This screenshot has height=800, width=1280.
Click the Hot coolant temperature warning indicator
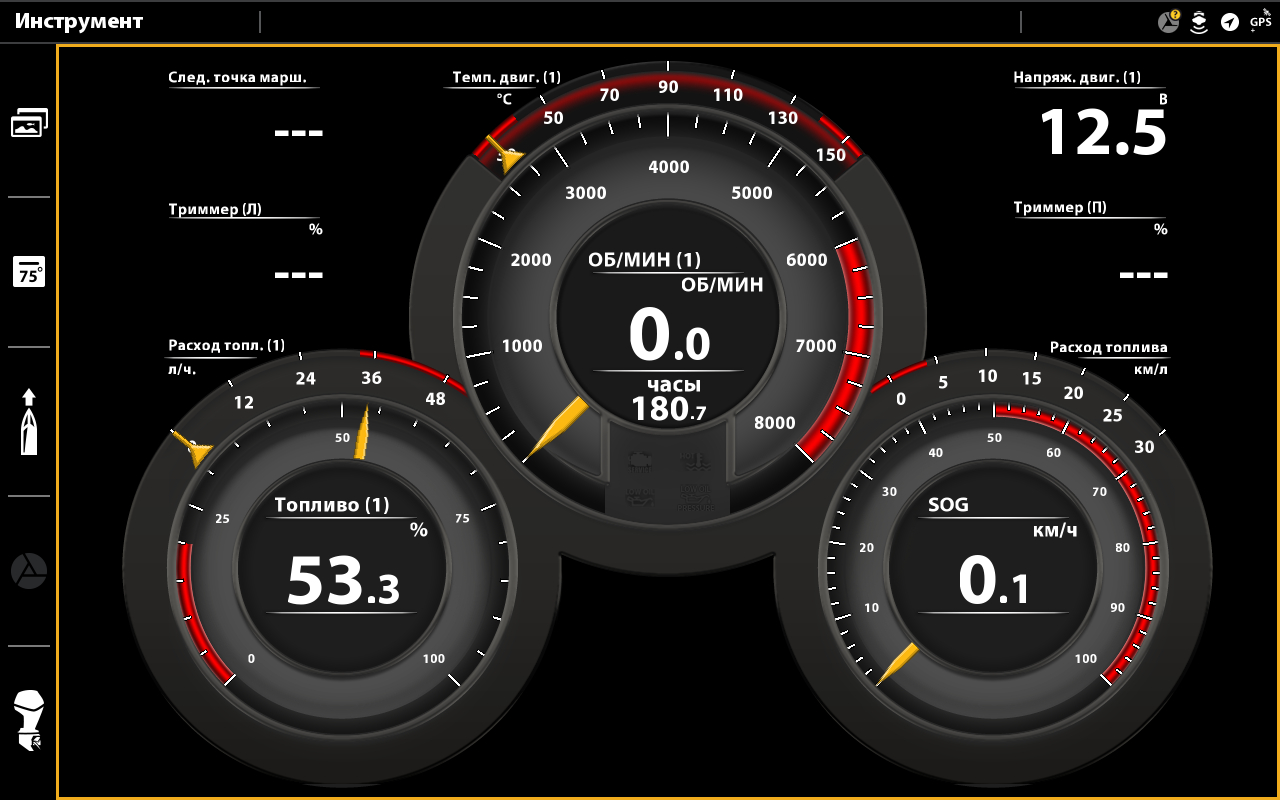(695, 461)
